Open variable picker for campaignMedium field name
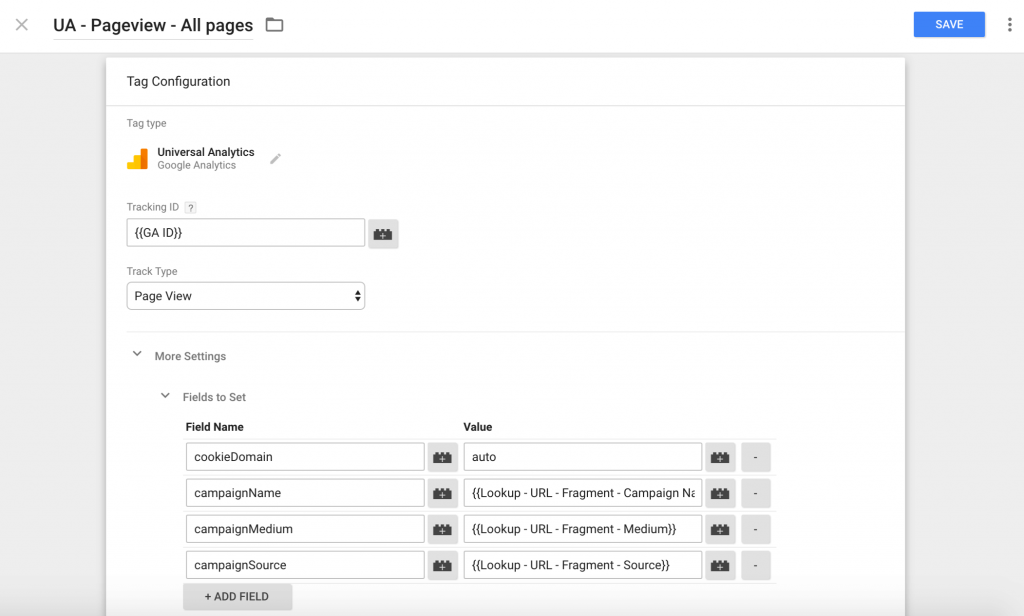The width and height of the screenshot is (1024, 616). [x=442, y=528]
